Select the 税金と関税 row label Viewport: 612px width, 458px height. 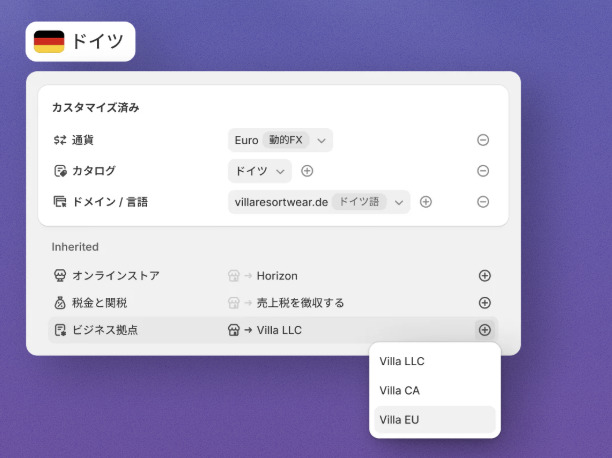(x=100, y=303)
